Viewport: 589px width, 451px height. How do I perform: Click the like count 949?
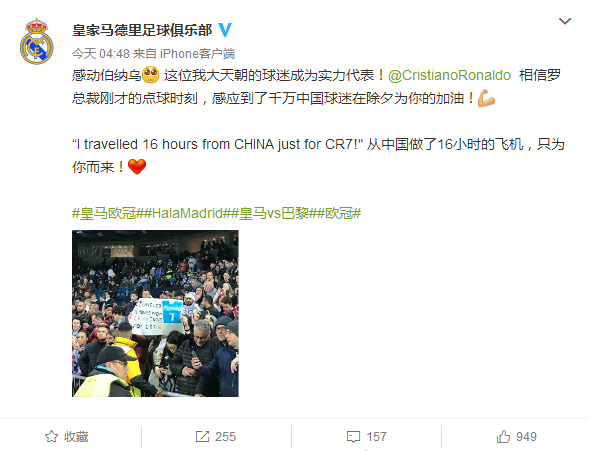tap(526, 437)
